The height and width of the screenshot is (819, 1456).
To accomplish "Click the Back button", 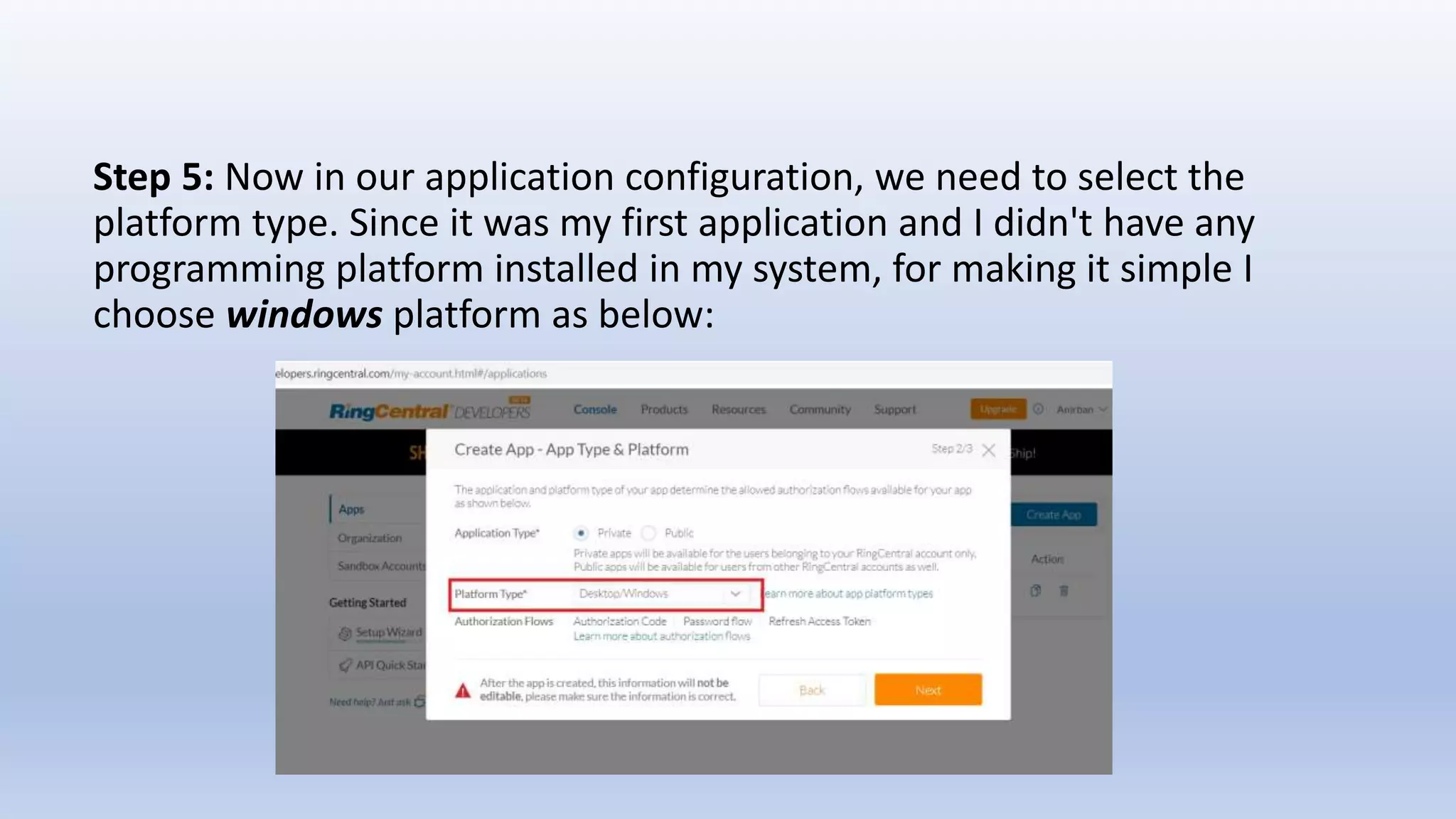I will pos(812,690).
